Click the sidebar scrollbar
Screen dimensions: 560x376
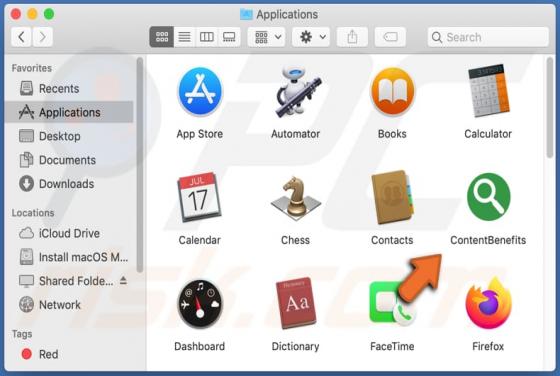pos(140,165)
